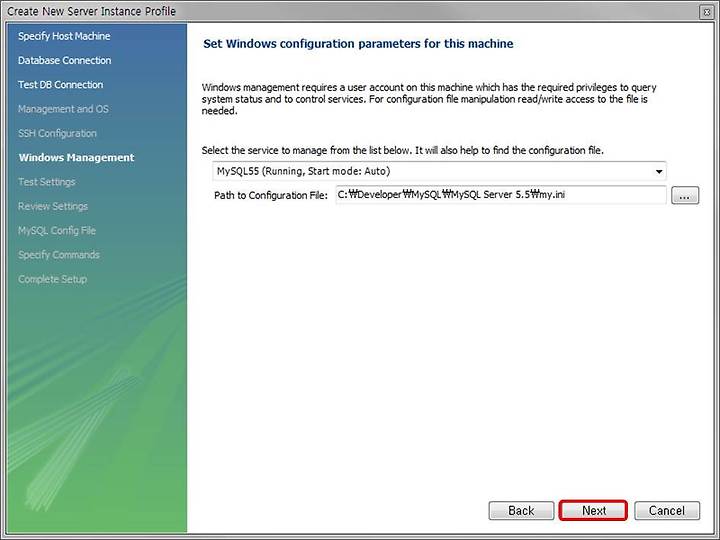Open the MySQL55 service dropdown
Image resolution: width=720 pixels, height=540 pixels.
point(439,171)
